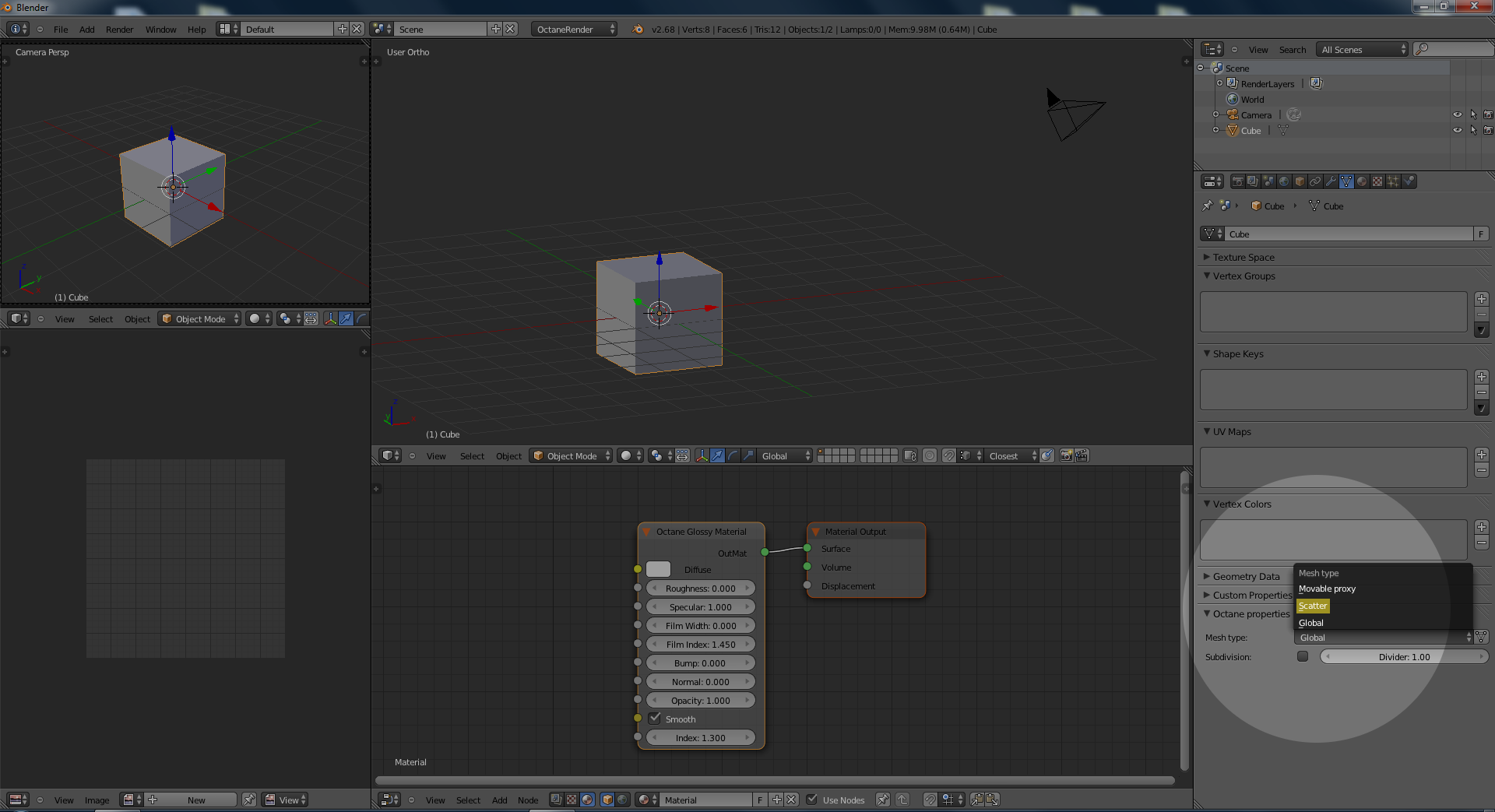Toggle fake user F button for Cube mesh
Viewport: 1495px width, 812px height.
(1481, 234)
